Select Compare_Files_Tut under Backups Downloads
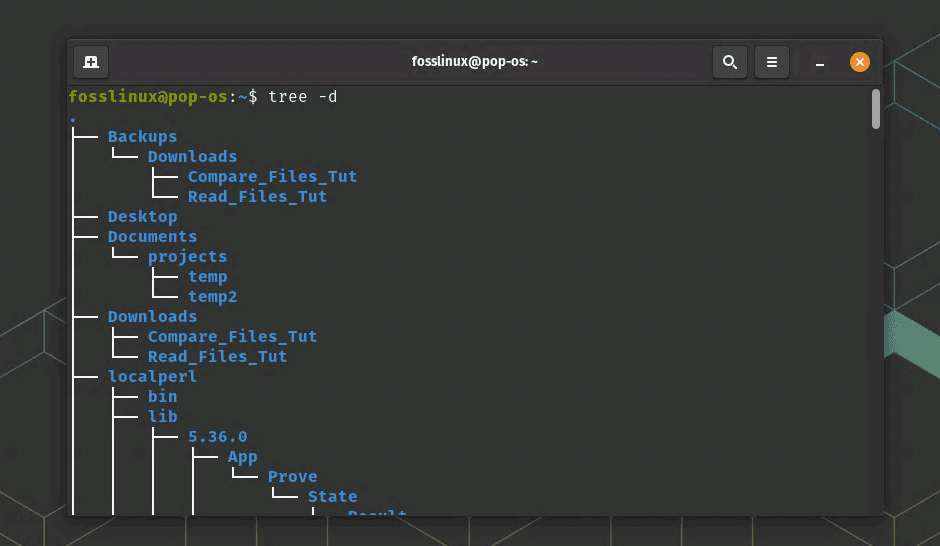940x546 pixels. pyautogui.click(x=272, y=177)
